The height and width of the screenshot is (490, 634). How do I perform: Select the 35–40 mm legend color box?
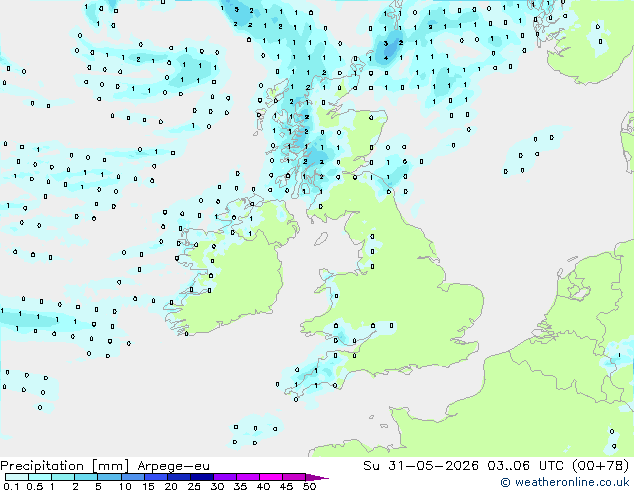248,477
